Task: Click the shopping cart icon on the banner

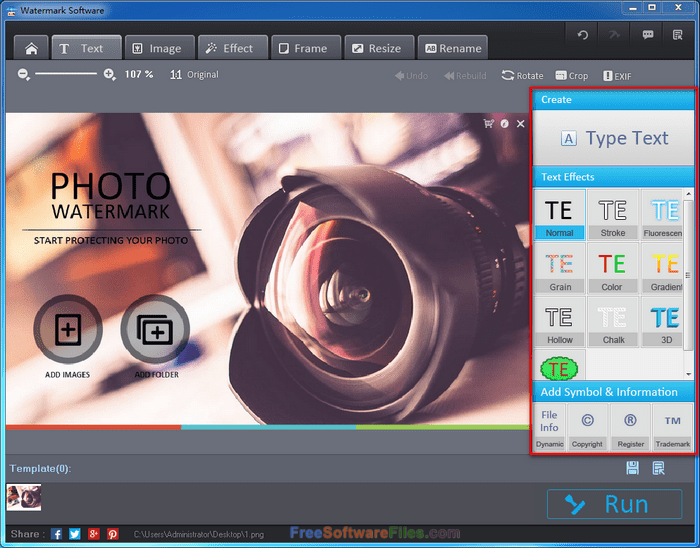Action: tap(489, 124)
